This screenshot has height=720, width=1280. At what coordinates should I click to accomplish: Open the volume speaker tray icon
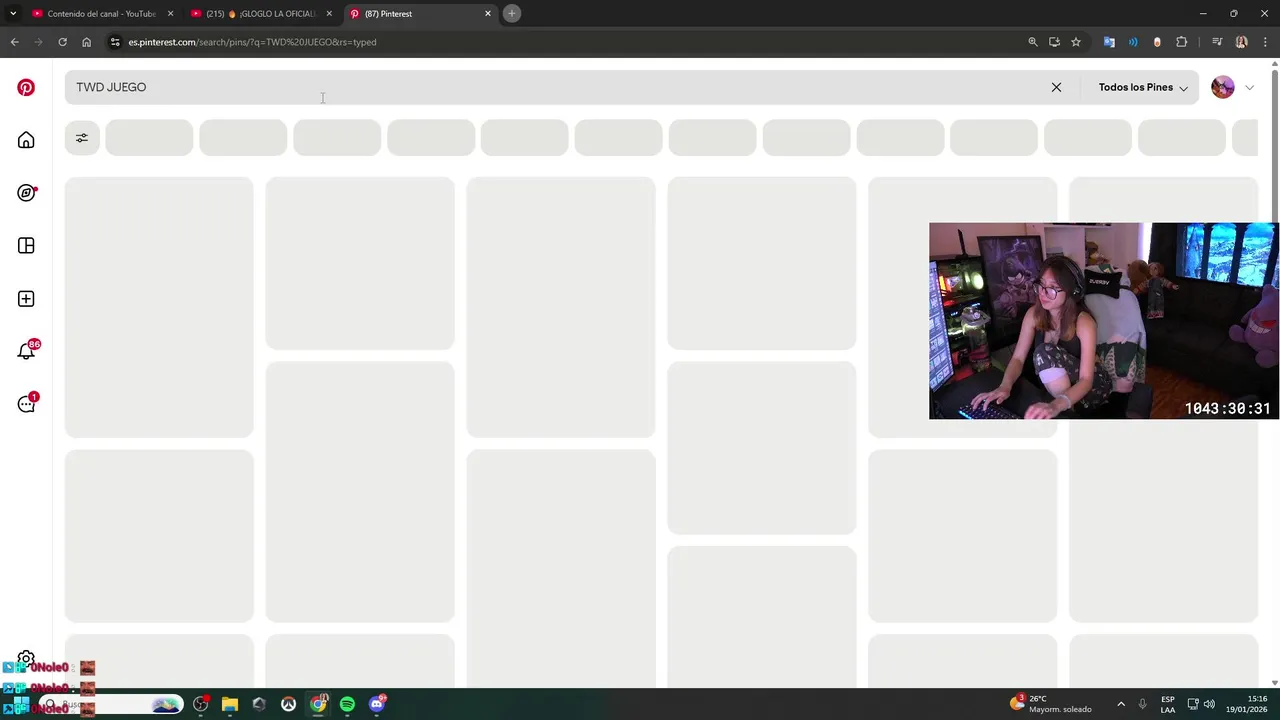pos(1209,704)
